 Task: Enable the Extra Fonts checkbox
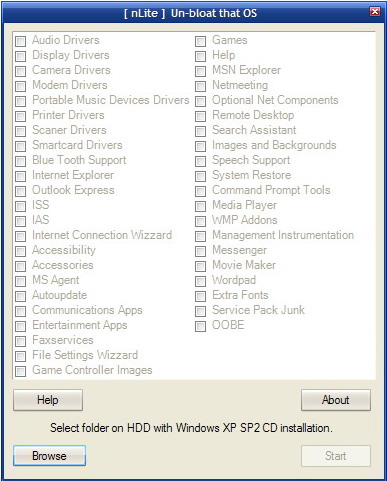point(200,296)
